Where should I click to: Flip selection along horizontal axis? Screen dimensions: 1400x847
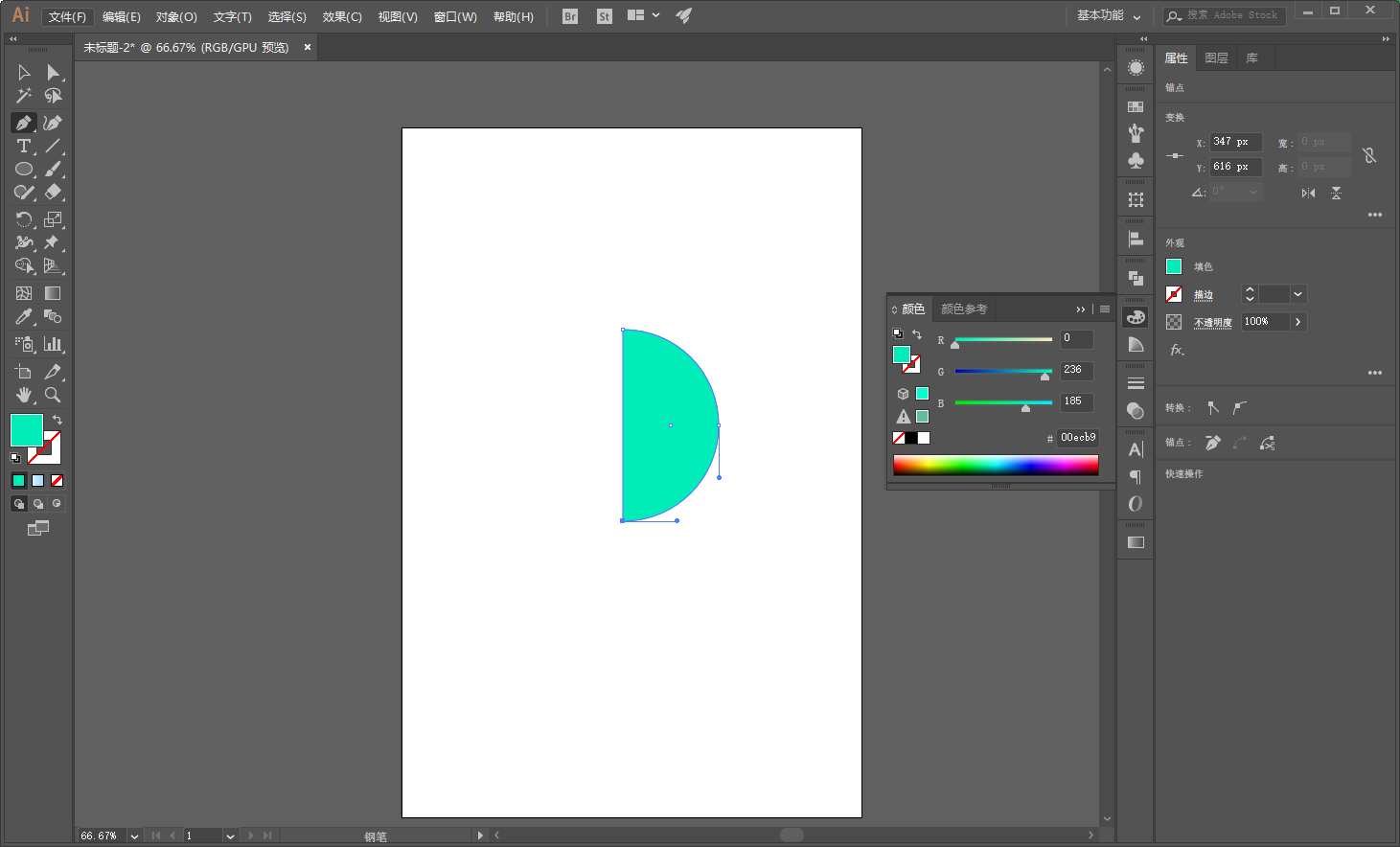(x=1308, y=193)
